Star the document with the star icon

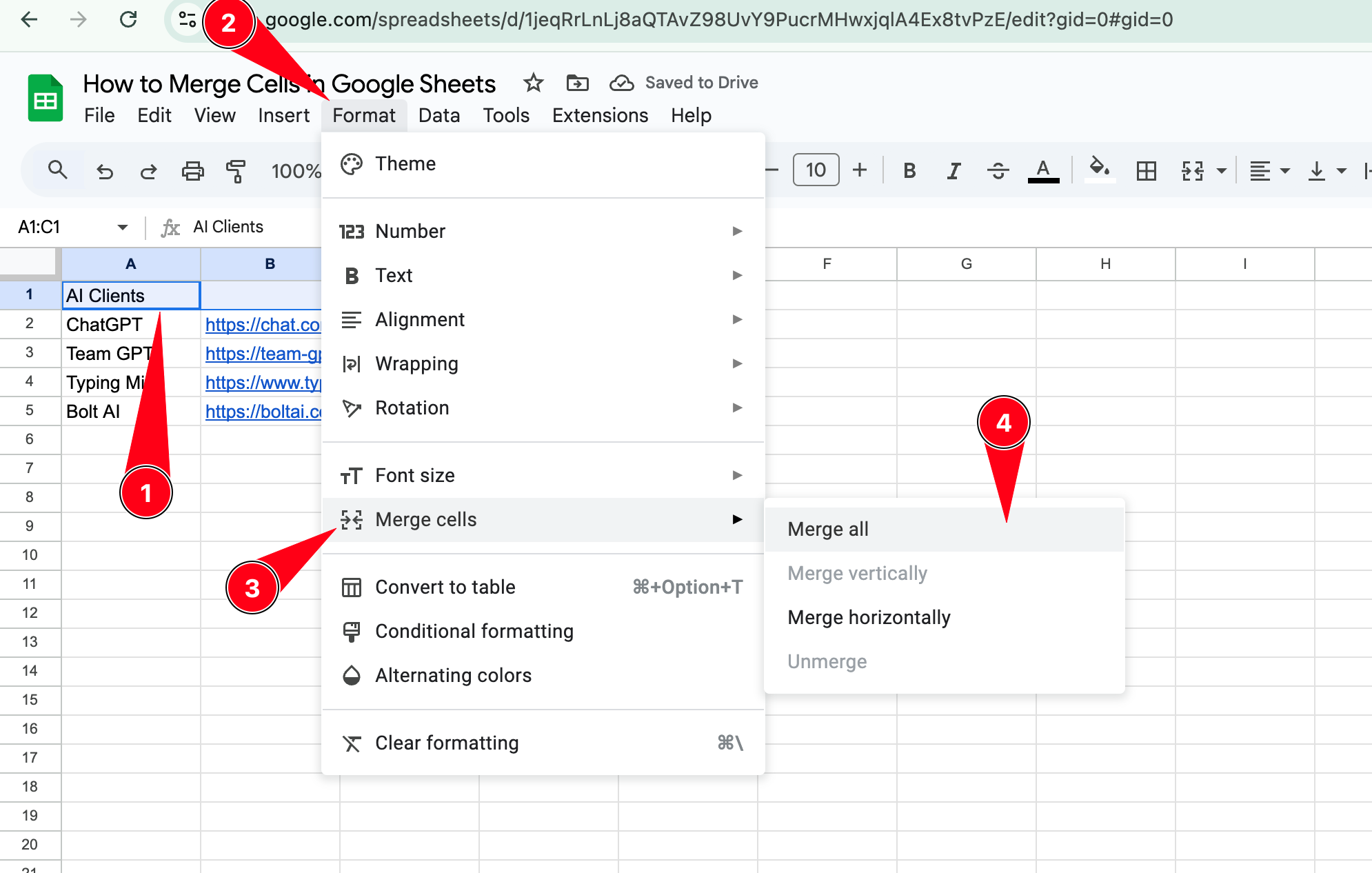click(x=533, y=83)
